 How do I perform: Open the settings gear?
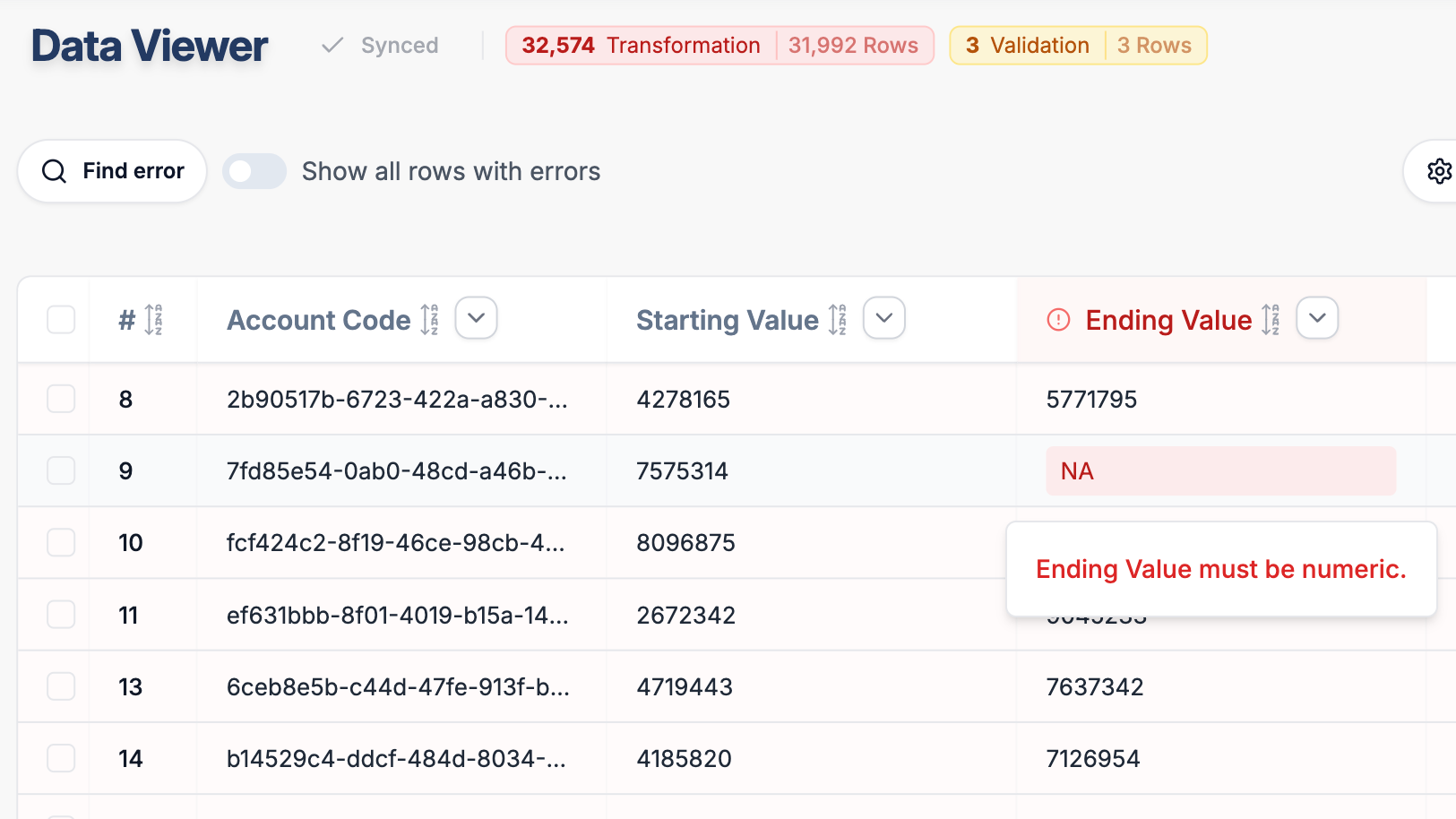point(1440,170)
